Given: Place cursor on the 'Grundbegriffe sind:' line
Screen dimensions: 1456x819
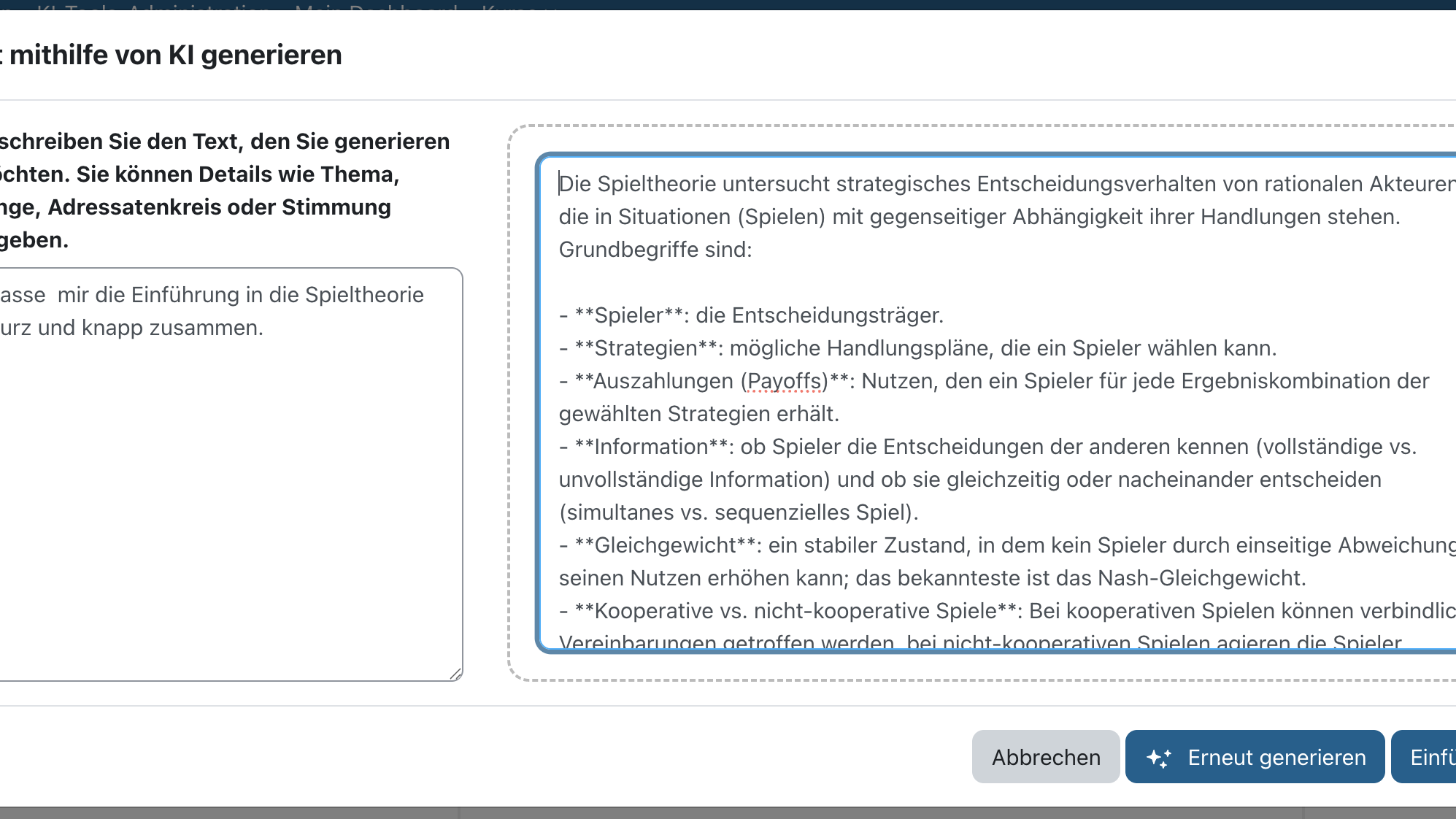Looking at the screenshot, I should 655,250.
